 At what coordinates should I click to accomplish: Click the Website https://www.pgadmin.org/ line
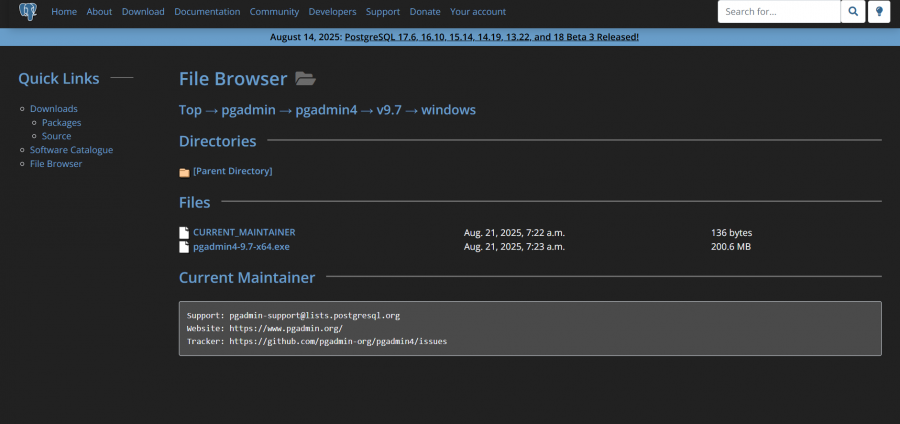[265, 329]
